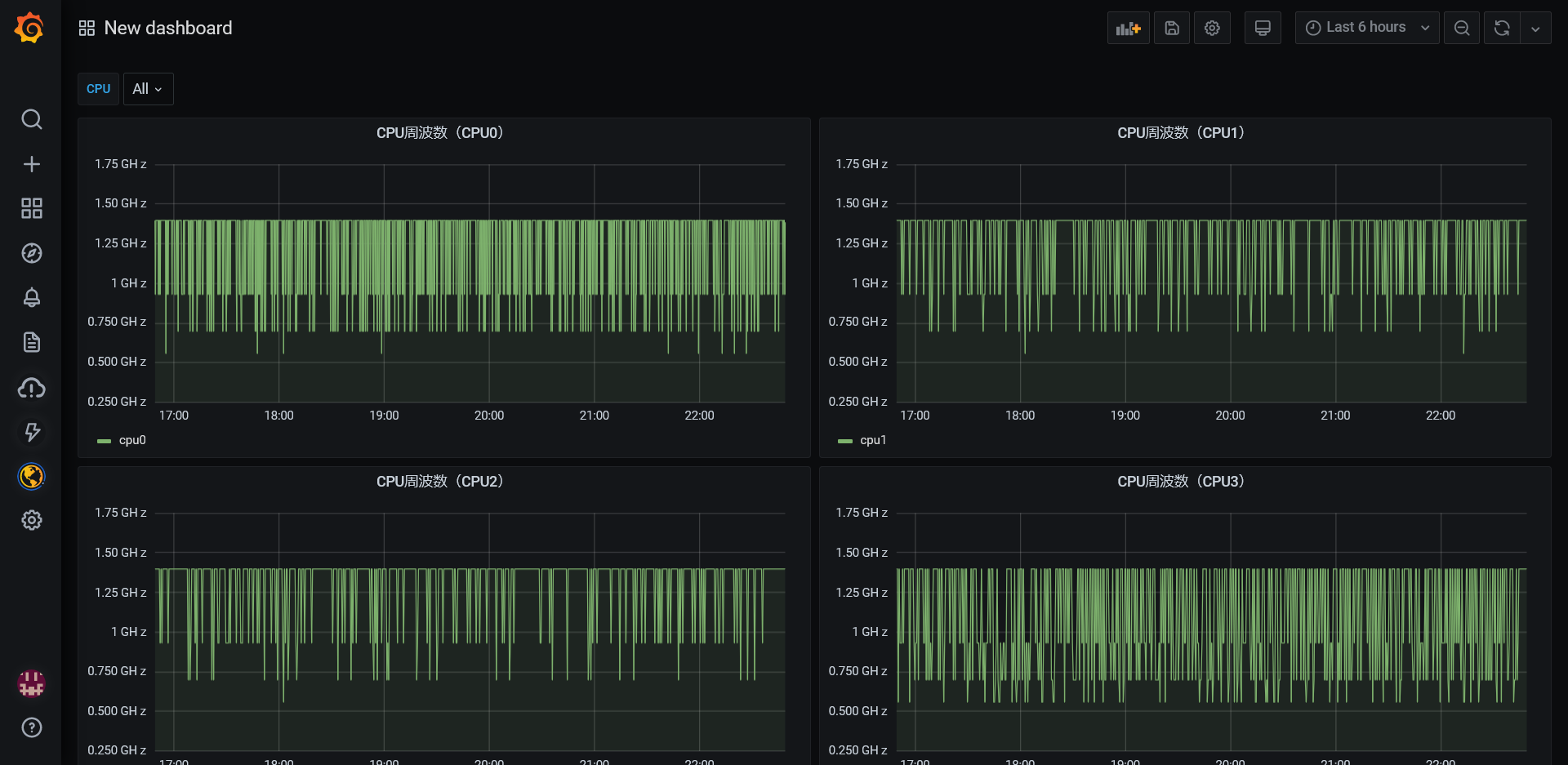The image size is (1568, 765).
Task: Refresh the dashboard
Action: tap(1501, 29)
